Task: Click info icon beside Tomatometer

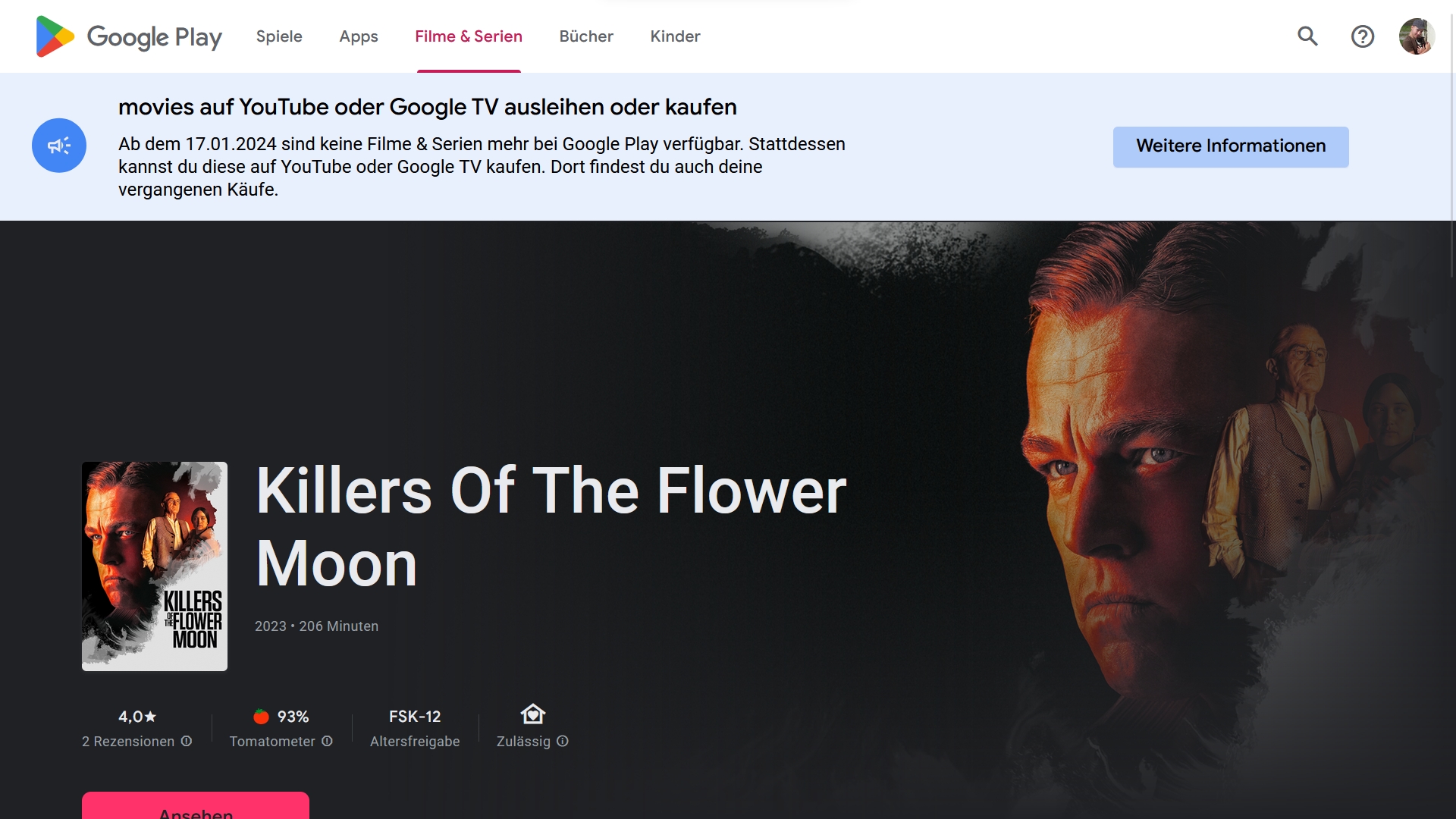Action: tap(327, 741)
